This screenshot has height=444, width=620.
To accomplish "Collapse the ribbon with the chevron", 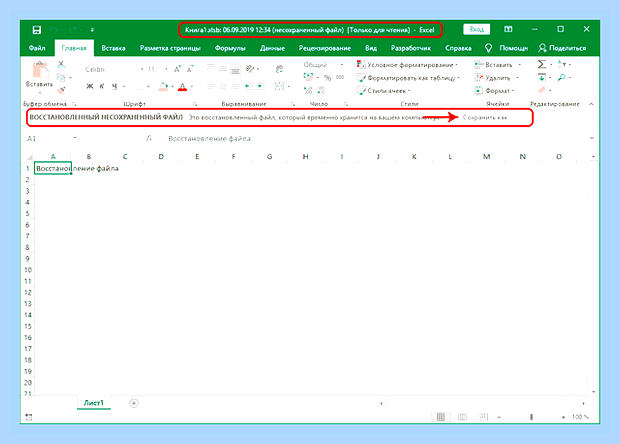I will pos(592,104).
